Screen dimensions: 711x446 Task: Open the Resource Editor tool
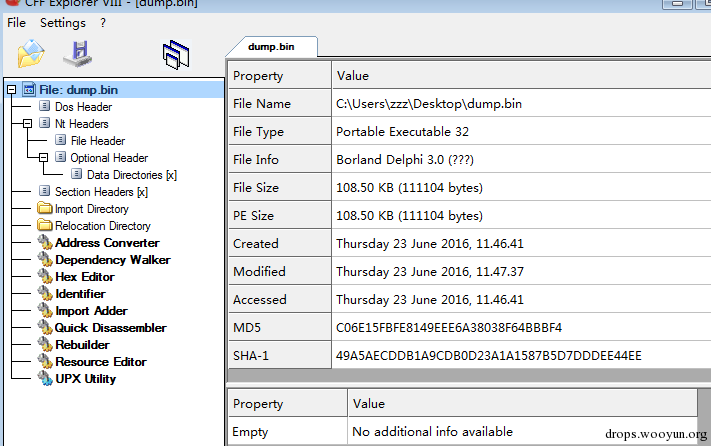point(101,362)
